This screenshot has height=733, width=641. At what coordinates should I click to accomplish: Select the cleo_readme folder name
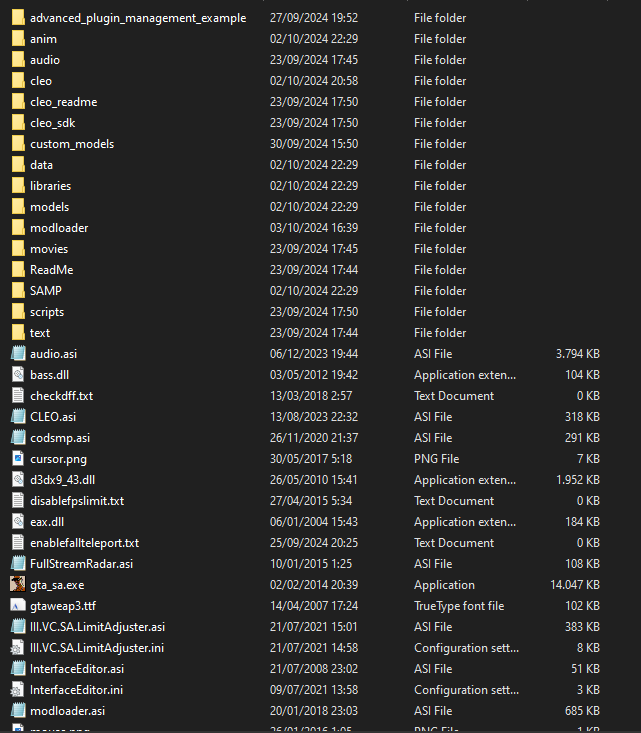pos(64,102)
